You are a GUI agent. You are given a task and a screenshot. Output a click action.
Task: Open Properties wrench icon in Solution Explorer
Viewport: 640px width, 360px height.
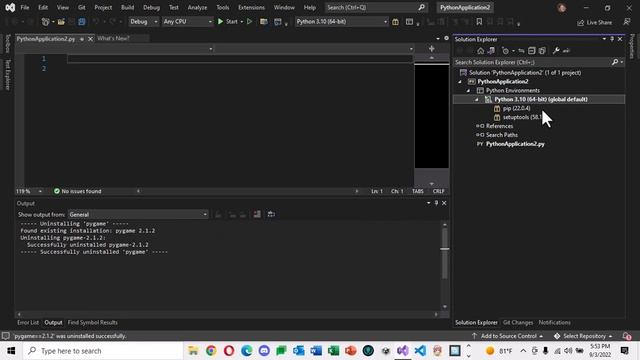556,51
